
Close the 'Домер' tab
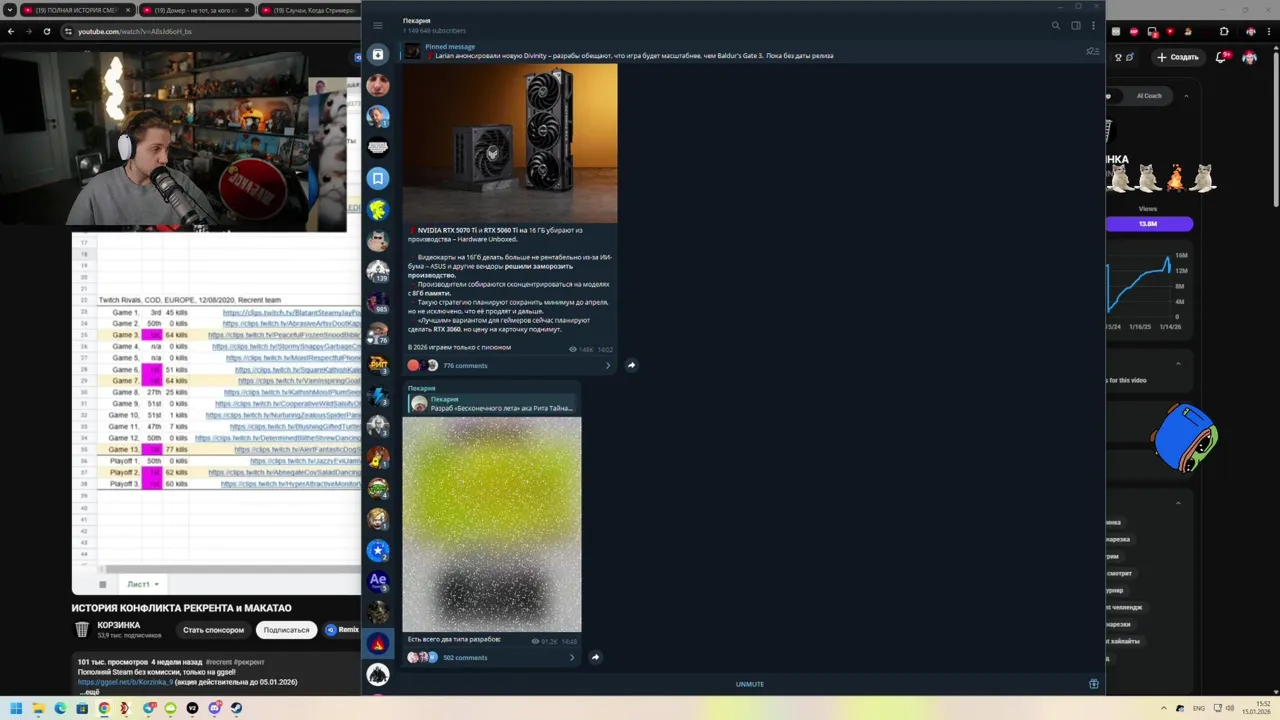[246, 10]
